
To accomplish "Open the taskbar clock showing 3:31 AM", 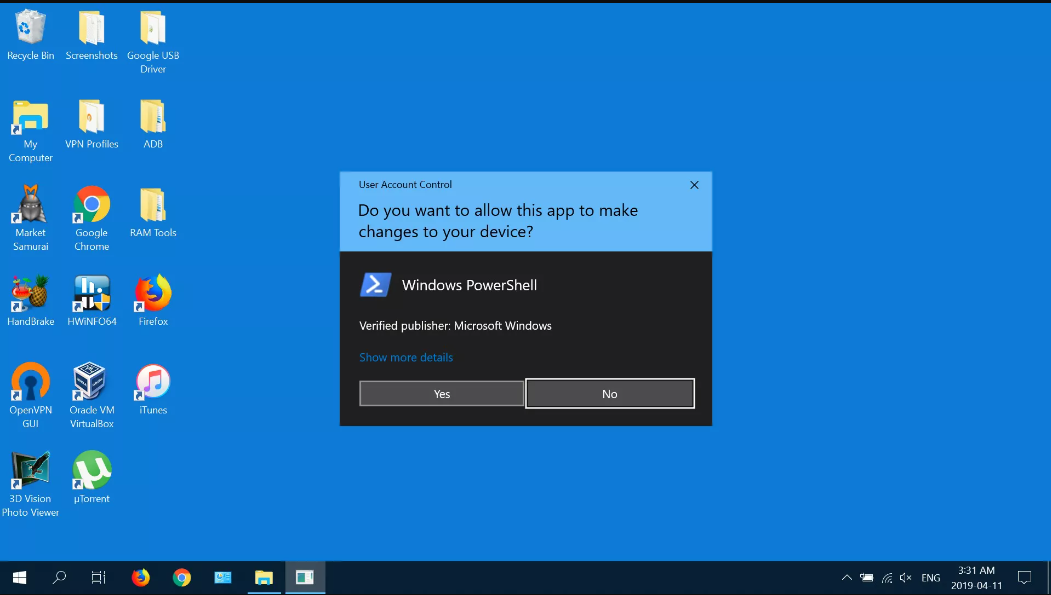I will pos(976,578).
